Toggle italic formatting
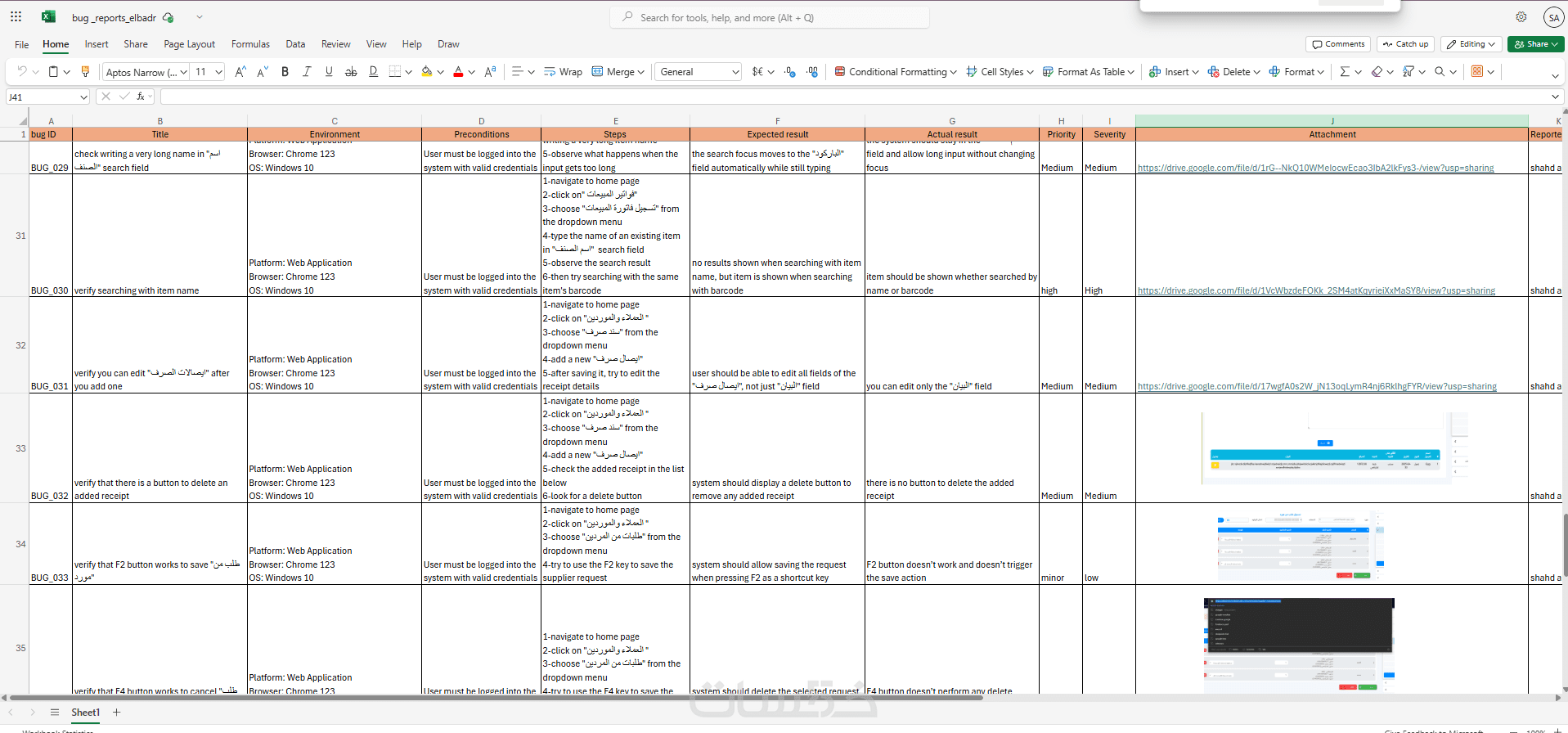Screen dimensions: 1568x733 (x=307, y=72)
